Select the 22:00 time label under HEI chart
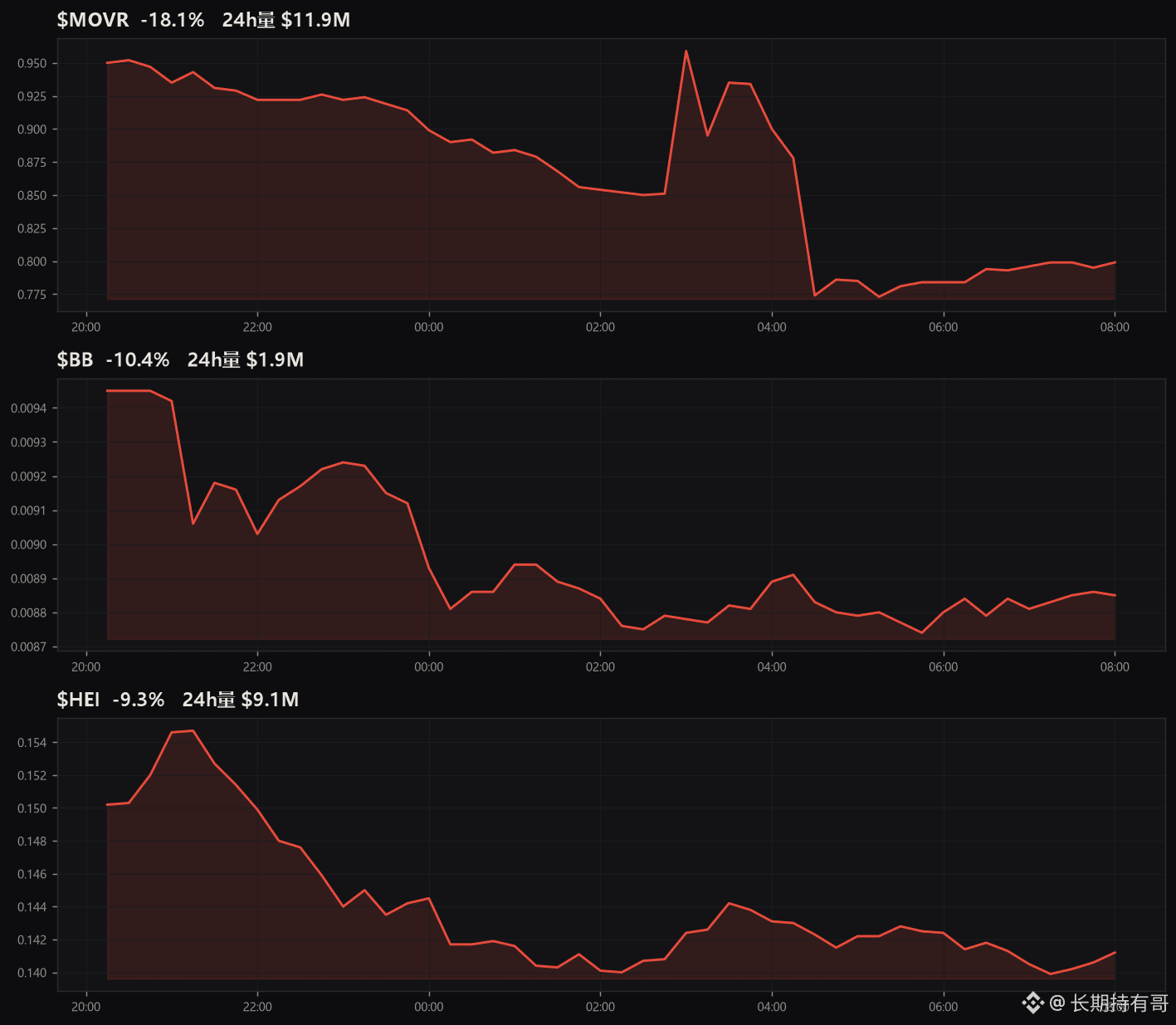The height and width of the screenshot is (1025, 1176). click(257, 1007)
